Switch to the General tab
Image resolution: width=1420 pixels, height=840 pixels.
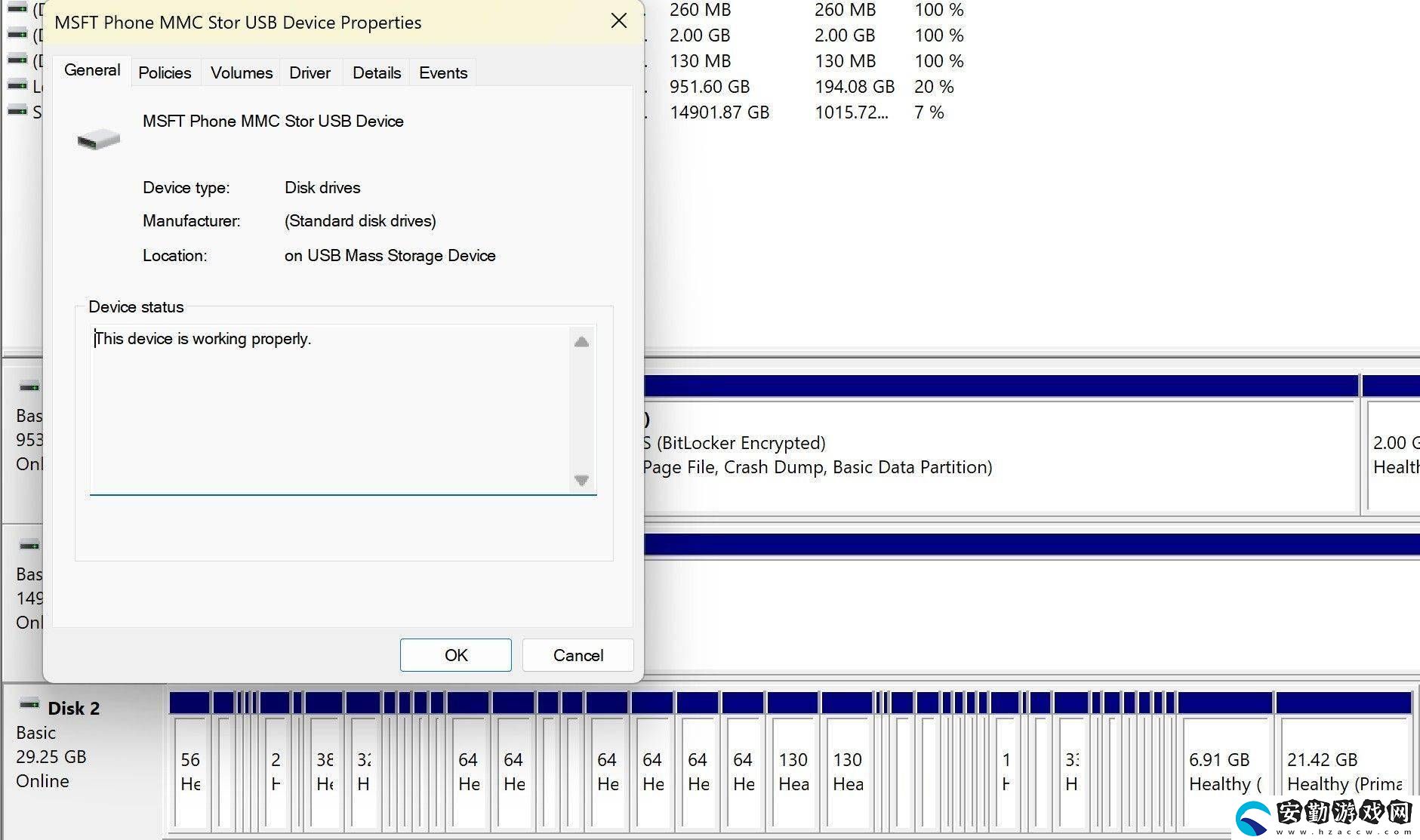click(x=92, y=70)
